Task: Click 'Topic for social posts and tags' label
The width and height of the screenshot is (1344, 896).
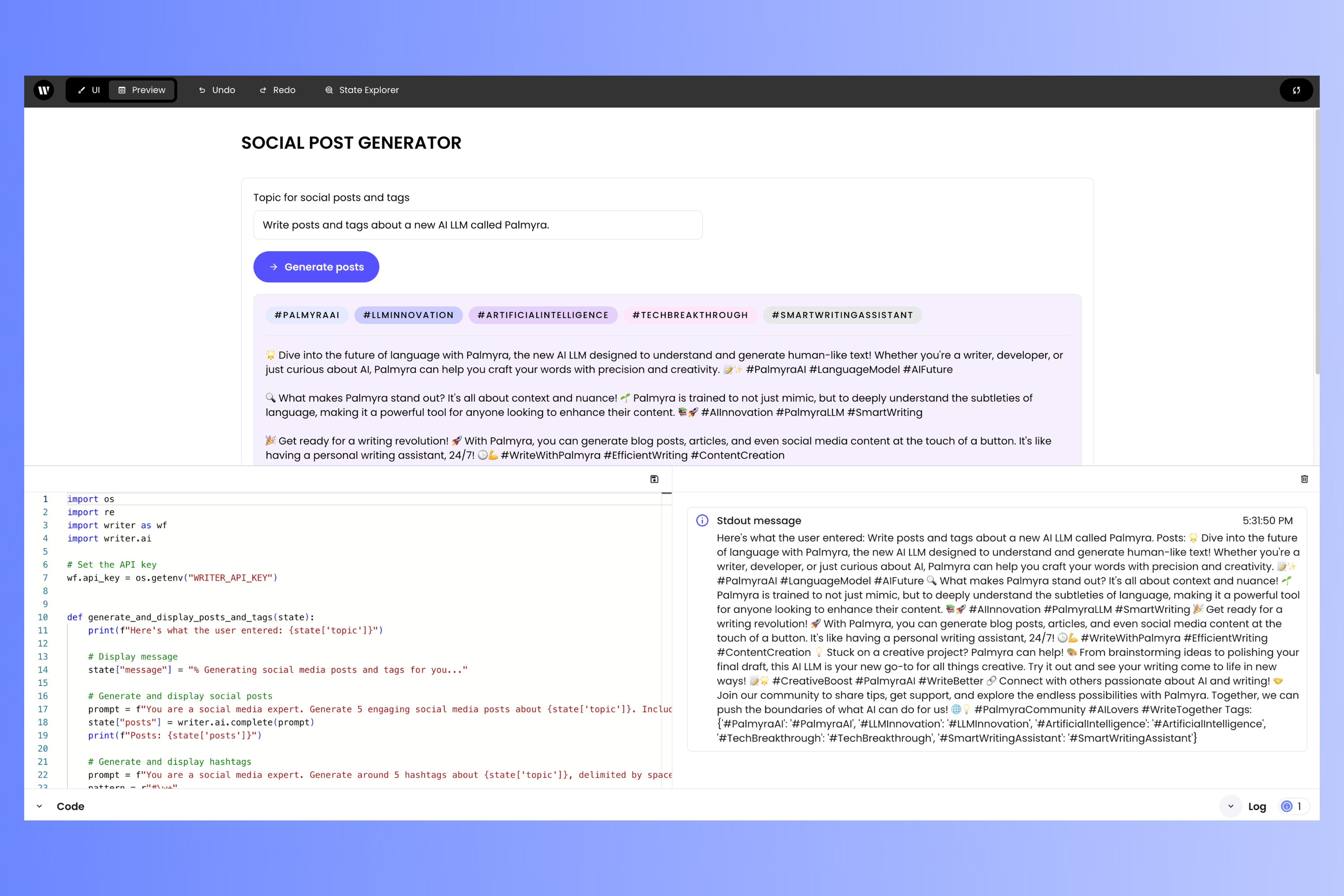Action: [332, 198]
